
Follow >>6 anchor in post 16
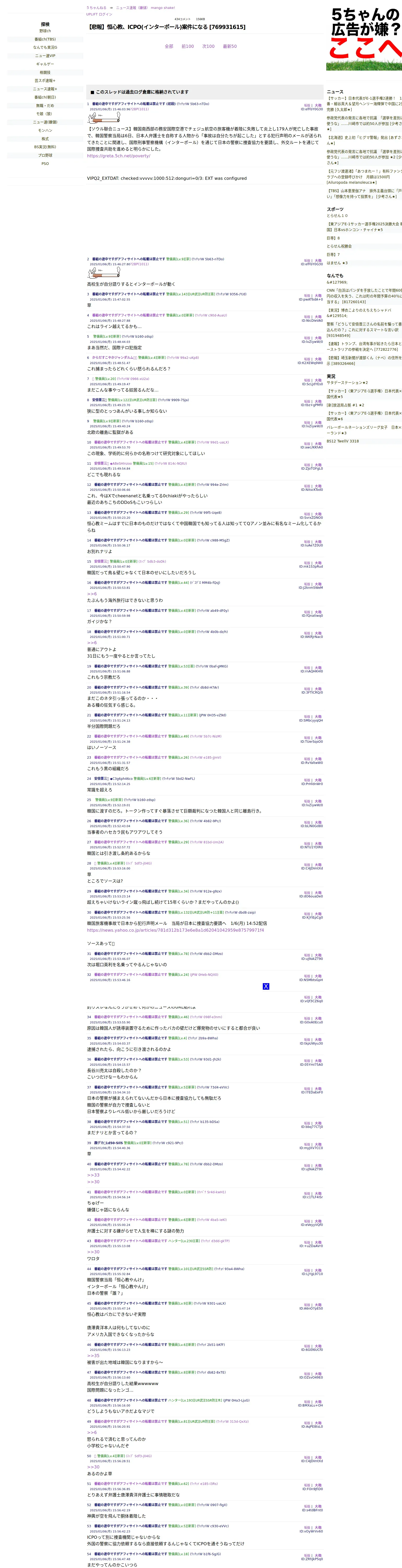tap(92, 594)
